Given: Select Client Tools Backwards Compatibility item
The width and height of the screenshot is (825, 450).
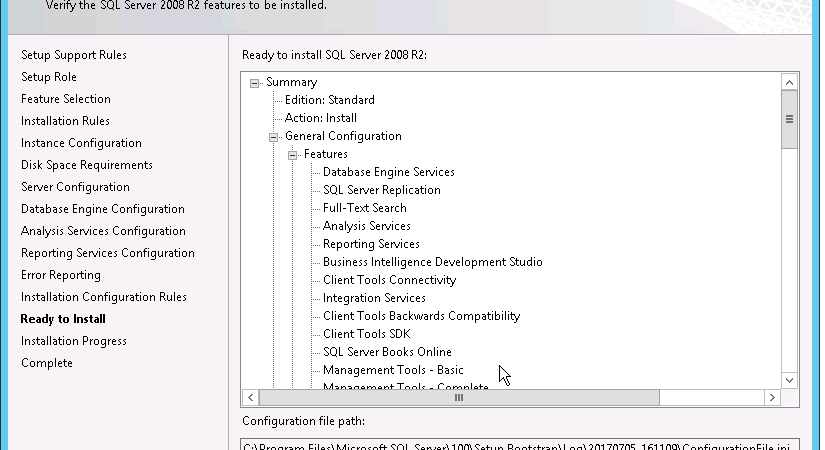Looking at the screenshot, I should pos(421,316).
